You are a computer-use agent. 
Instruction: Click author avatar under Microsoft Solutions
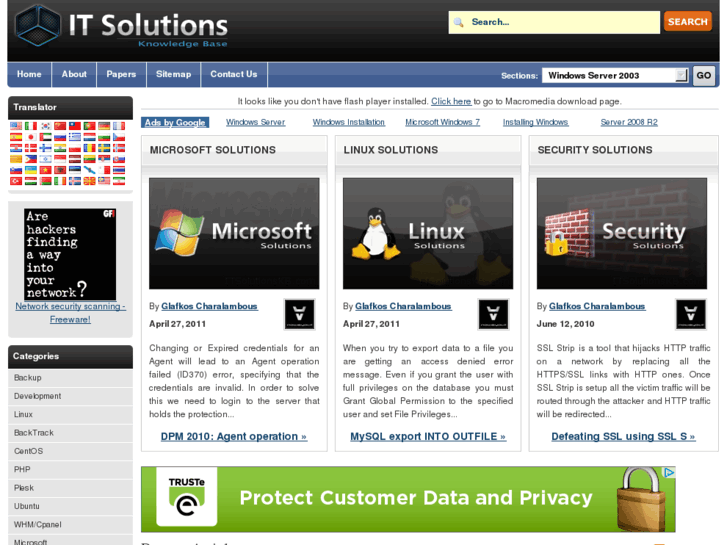[x=300, y=314]
